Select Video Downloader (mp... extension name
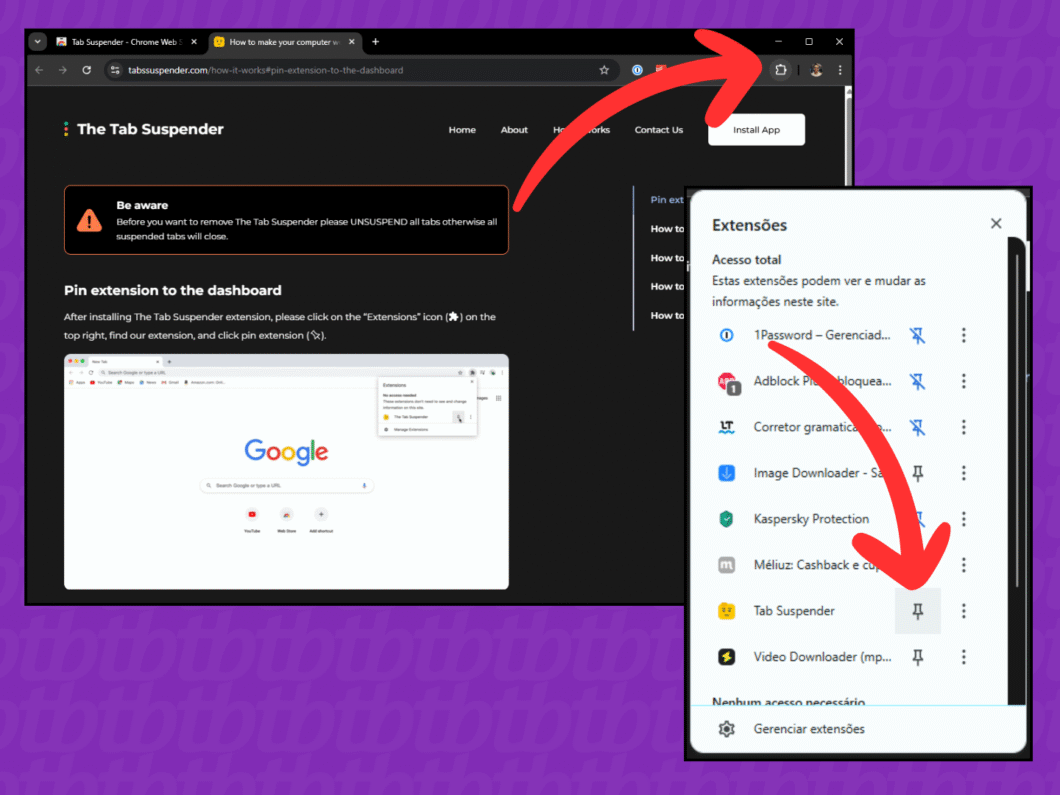Image resolution: width=1060 pixels, height=795 pixels. click(x=823, y=657)
